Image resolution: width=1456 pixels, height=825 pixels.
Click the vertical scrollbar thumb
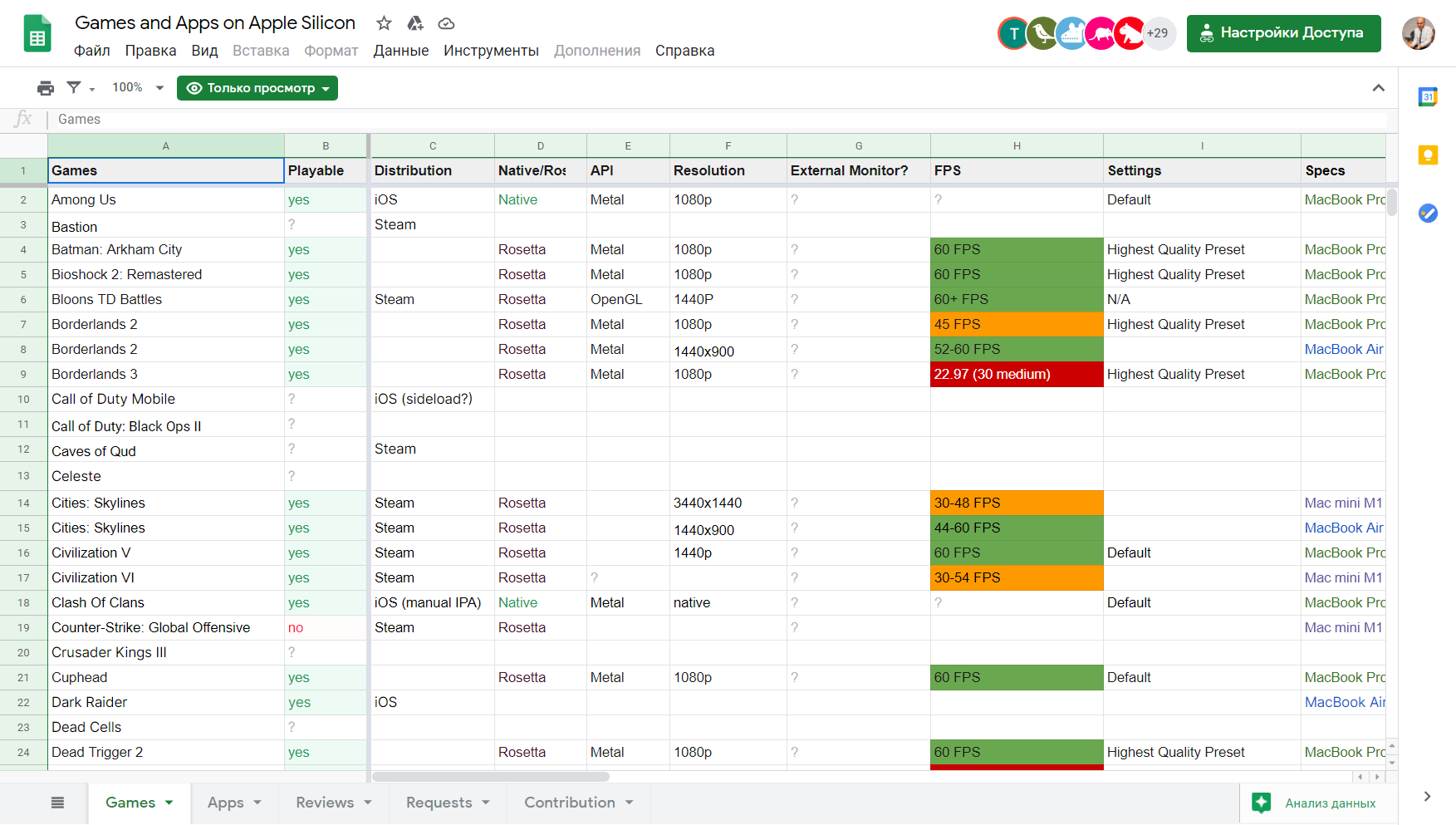point(1392,202)
